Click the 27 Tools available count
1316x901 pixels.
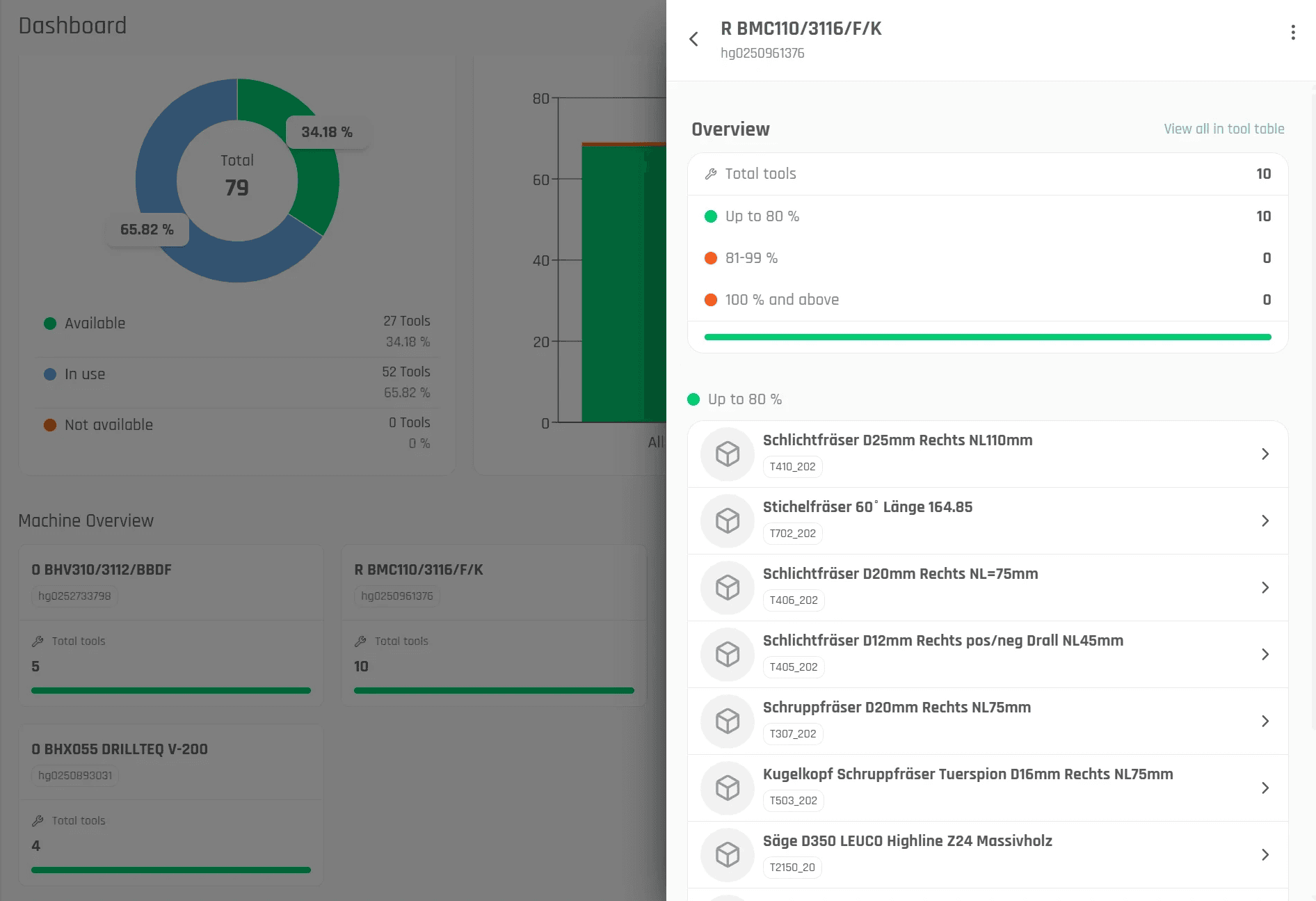(406, 321)
